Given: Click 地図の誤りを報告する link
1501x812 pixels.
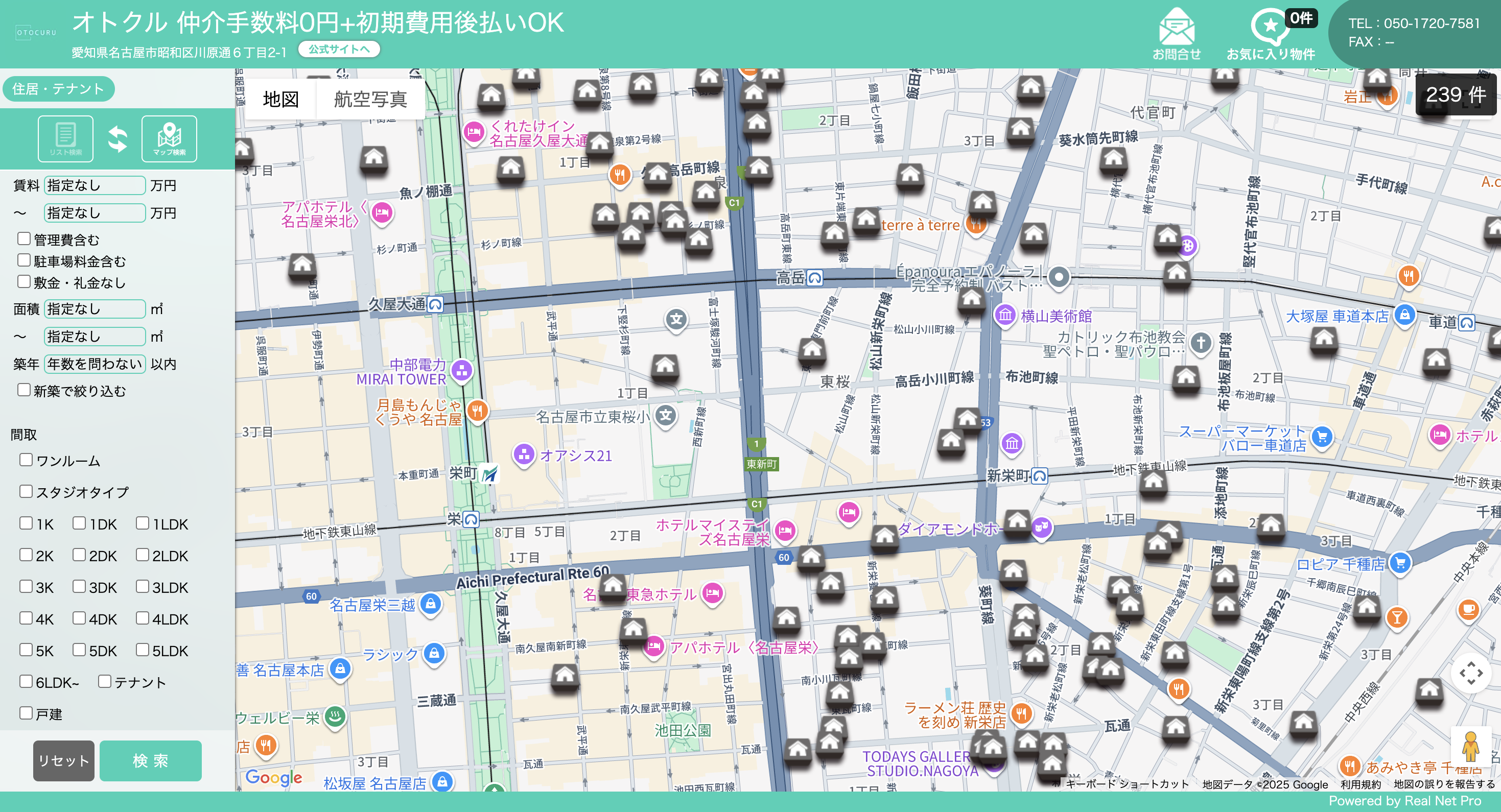Looking at the screenshot, I should [x=1444, y=784].
